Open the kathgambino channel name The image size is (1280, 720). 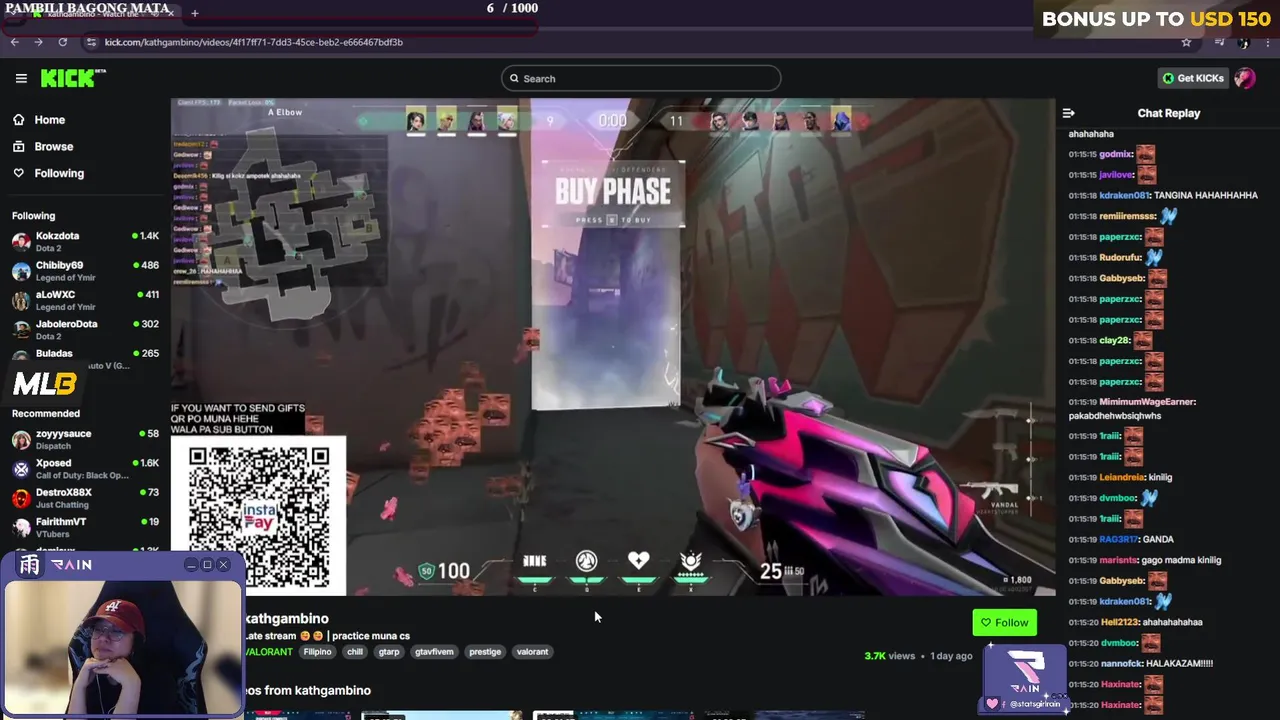(x=287, y=619)
